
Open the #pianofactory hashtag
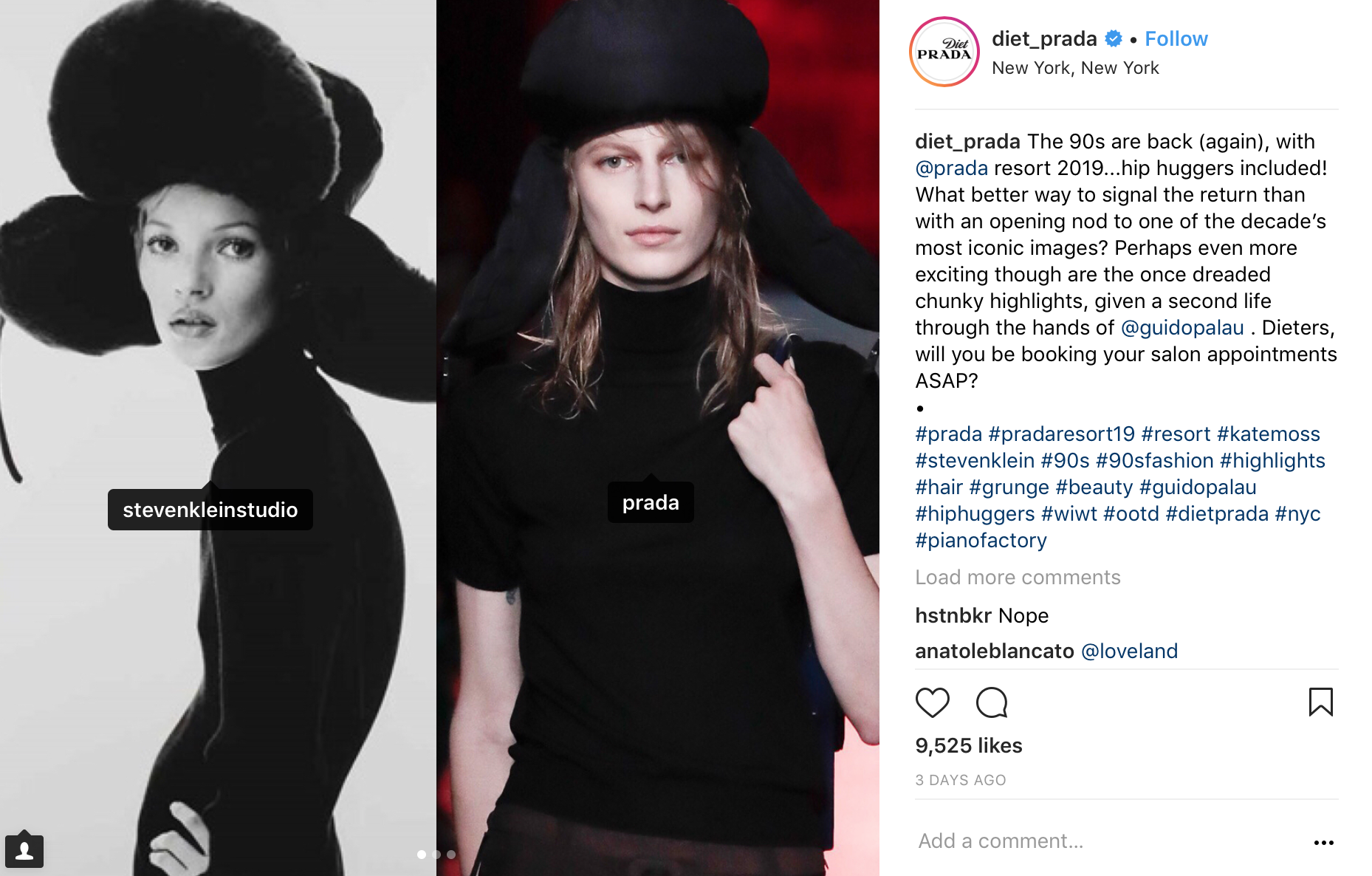click(x=981, y=541)
